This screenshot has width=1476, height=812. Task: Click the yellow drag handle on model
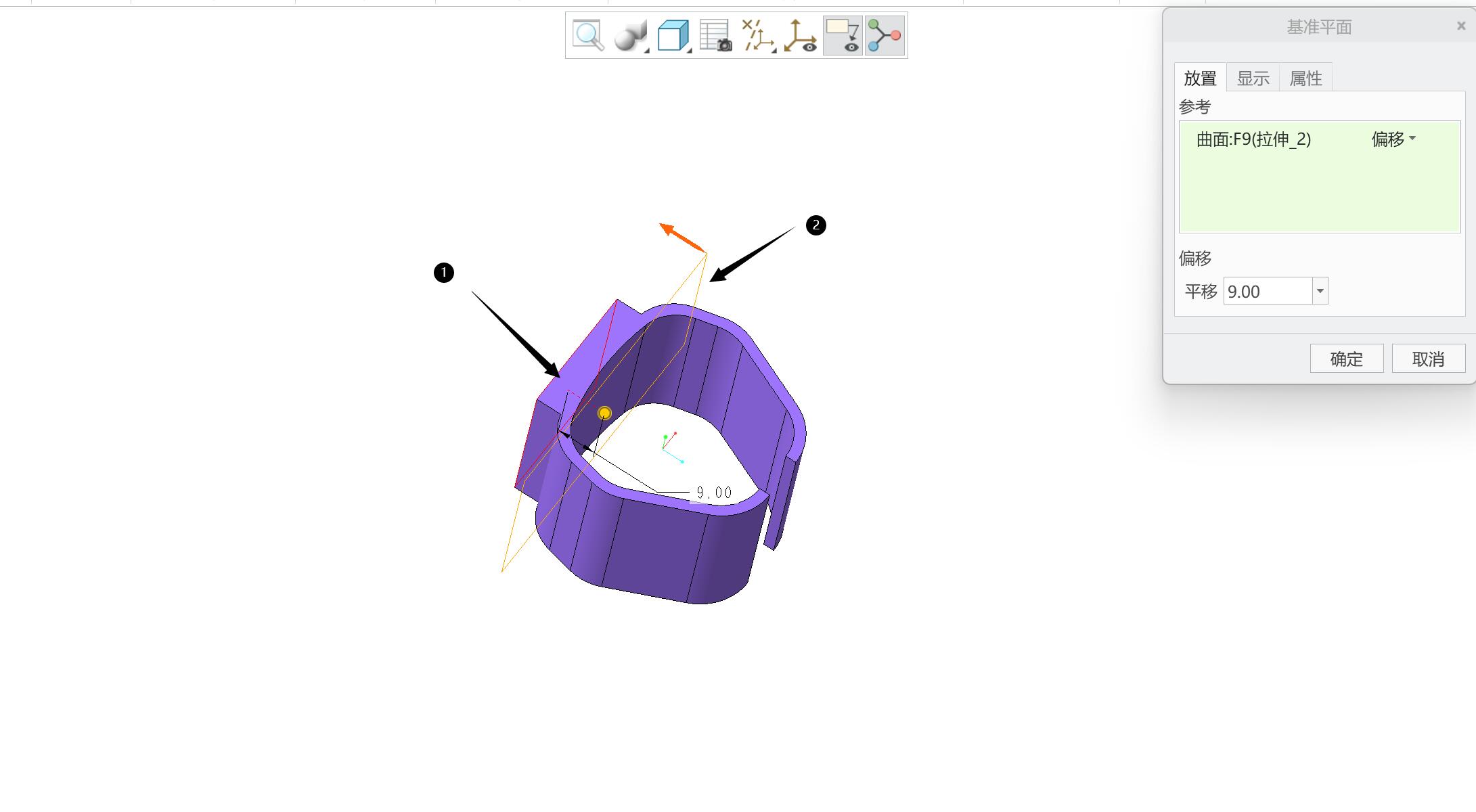point(604,413)
